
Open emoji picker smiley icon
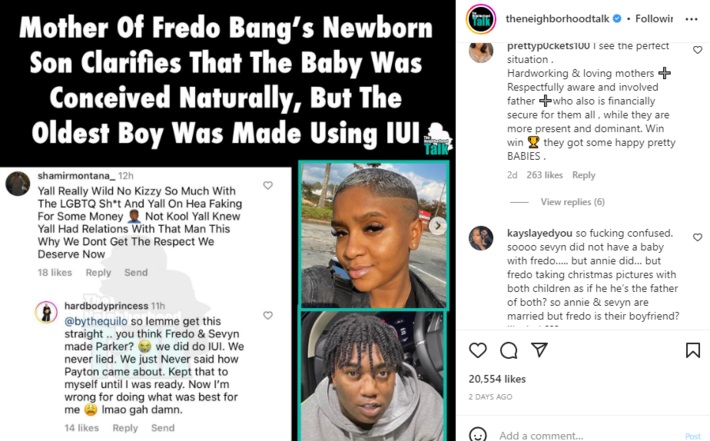click(478, 435)
